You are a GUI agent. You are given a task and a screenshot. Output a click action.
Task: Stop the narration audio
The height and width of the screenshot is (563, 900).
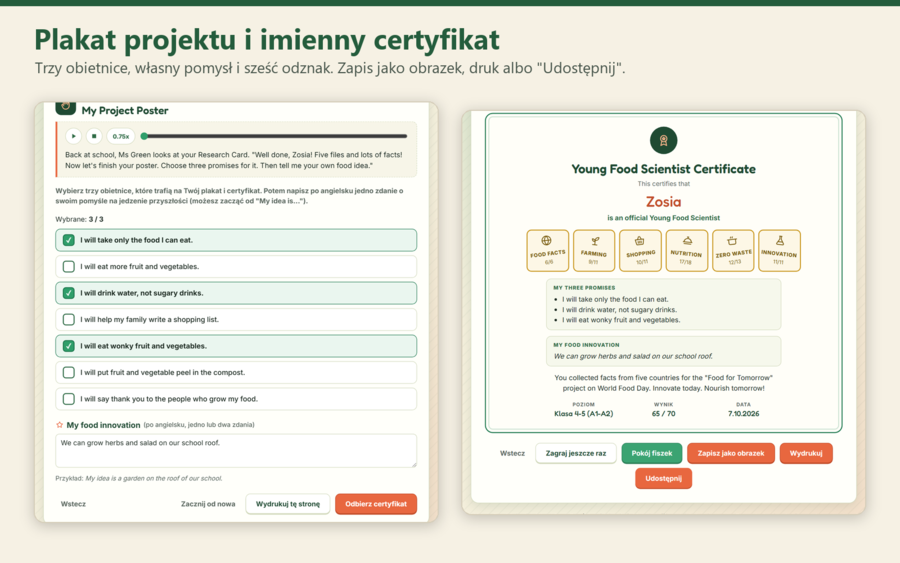tap(94, 136)
